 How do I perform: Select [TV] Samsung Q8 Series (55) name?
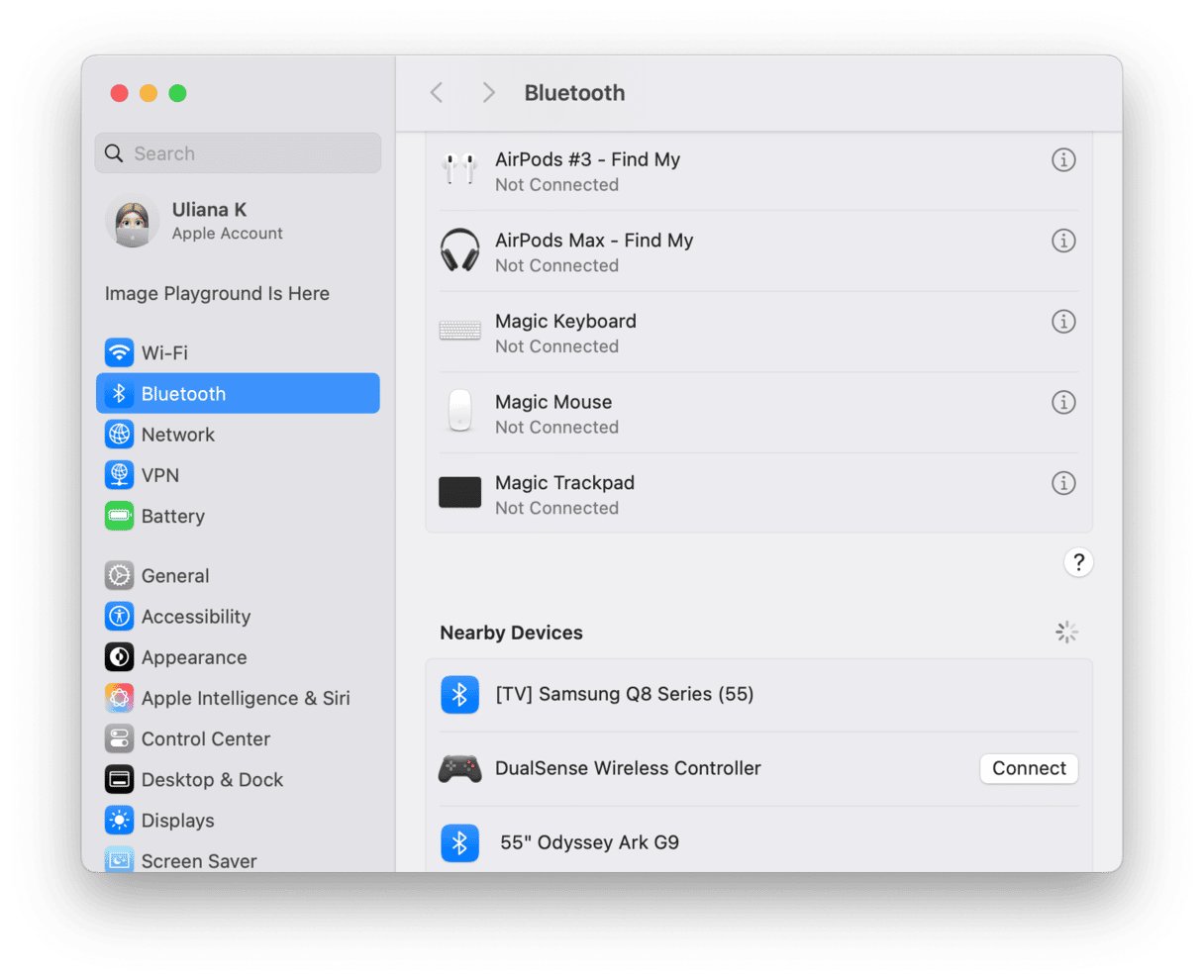625,694
